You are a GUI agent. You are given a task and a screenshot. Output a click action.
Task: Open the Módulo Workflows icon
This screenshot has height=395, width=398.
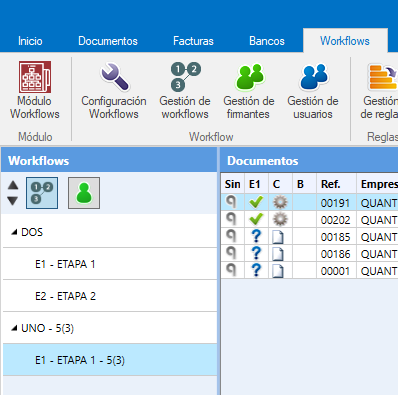click(35, 77)
